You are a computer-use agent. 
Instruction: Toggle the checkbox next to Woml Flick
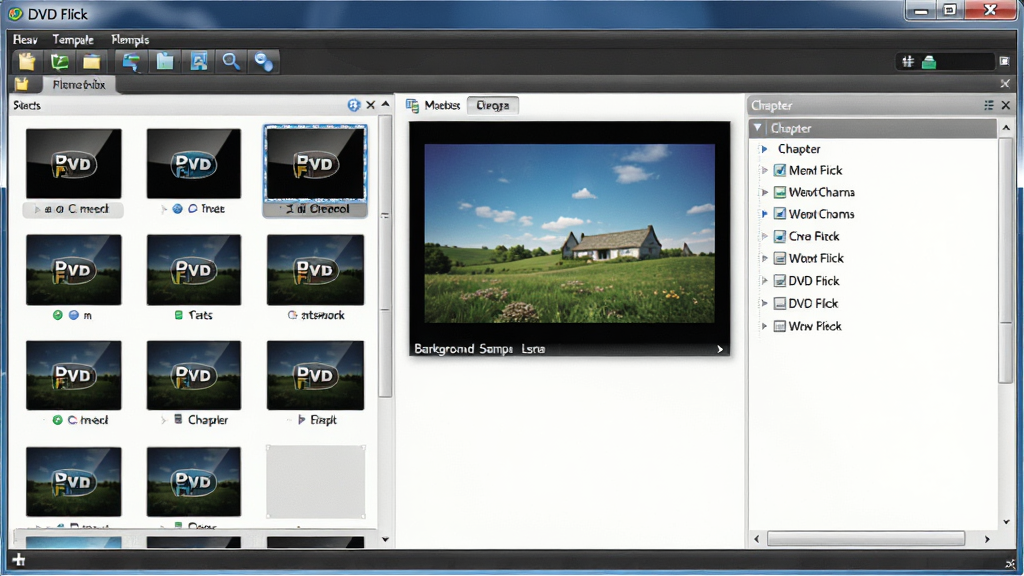tap(780, 259)
